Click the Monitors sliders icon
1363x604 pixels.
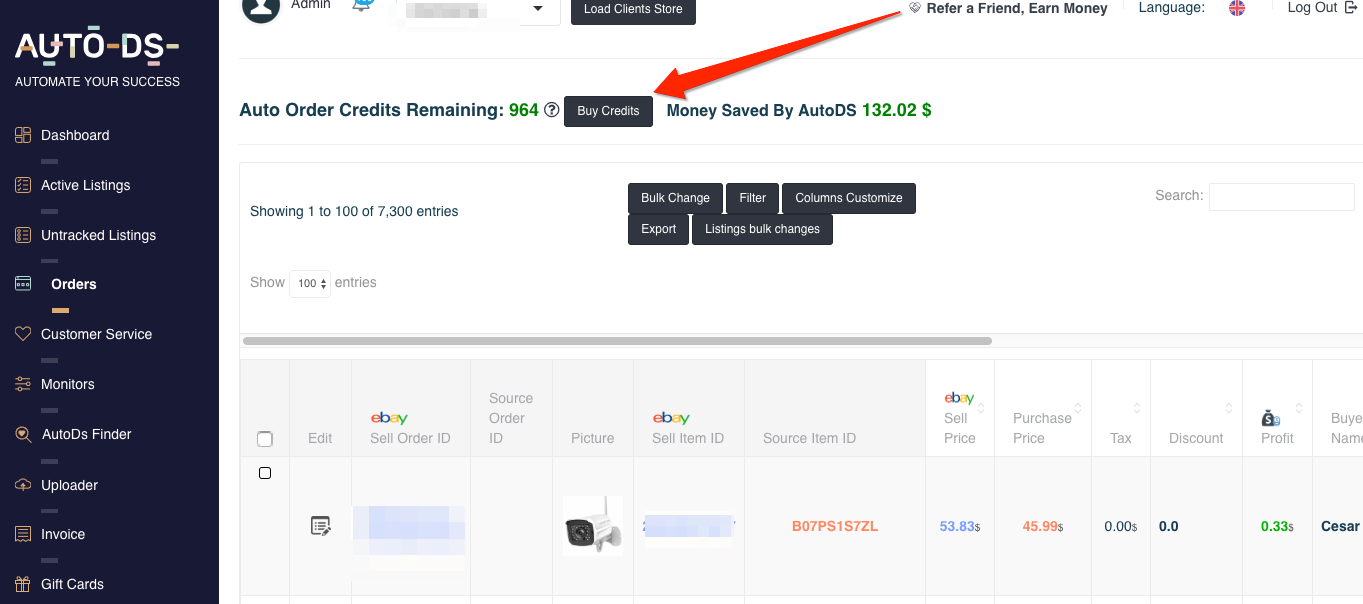pos(23,384)
